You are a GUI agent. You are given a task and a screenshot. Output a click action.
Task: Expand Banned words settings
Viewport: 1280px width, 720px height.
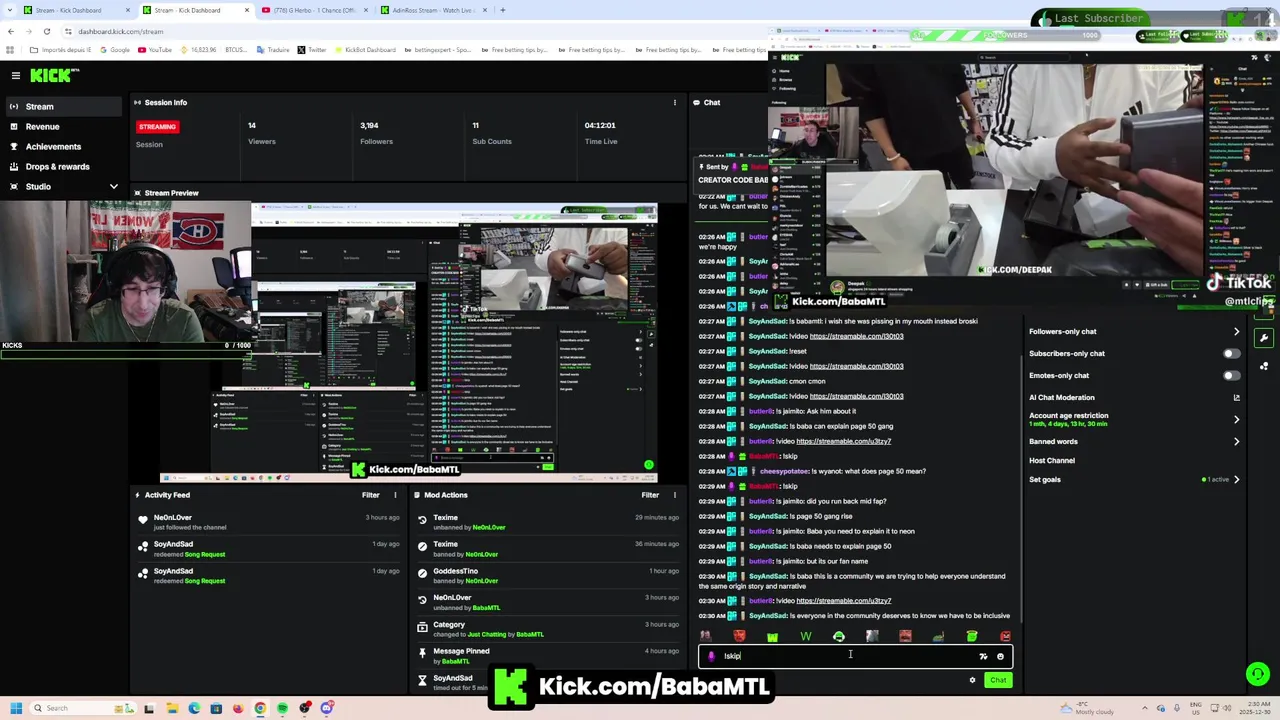click(x=1236, y=441)
